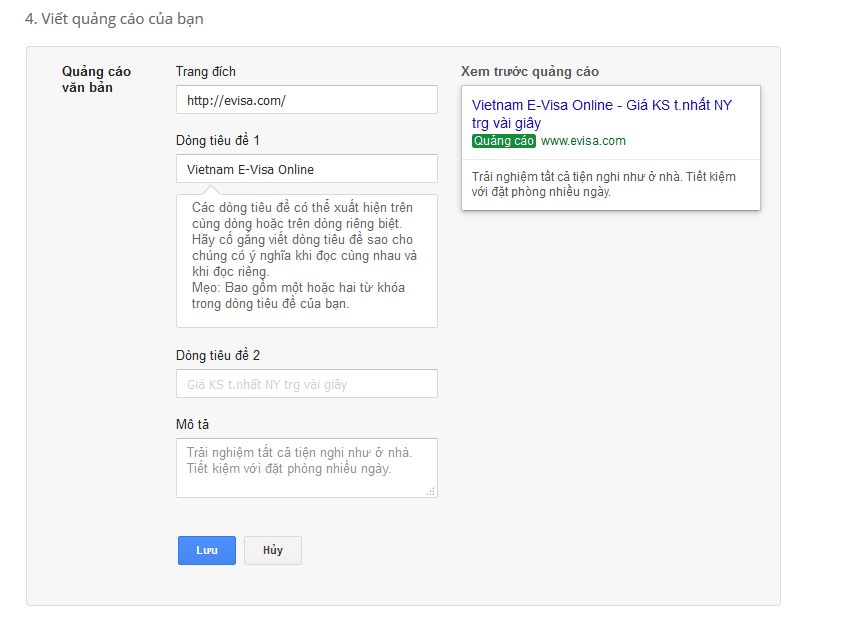Open the ad preview headline link
This screenshot has width=841, height=617.
(602, 114)
